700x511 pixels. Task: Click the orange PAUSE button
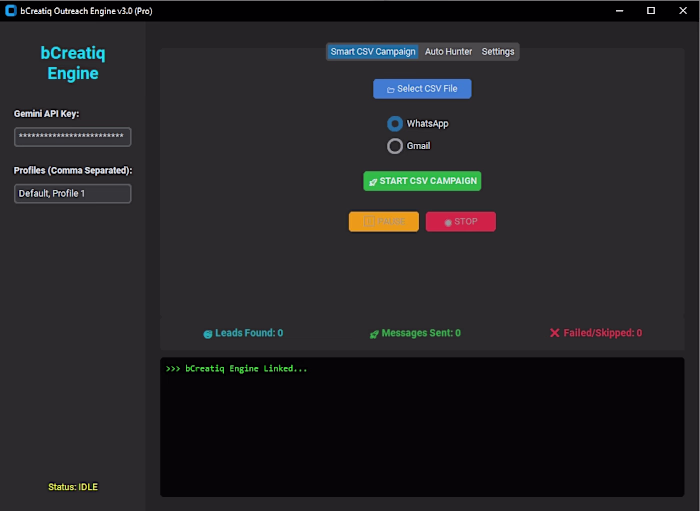384,221
